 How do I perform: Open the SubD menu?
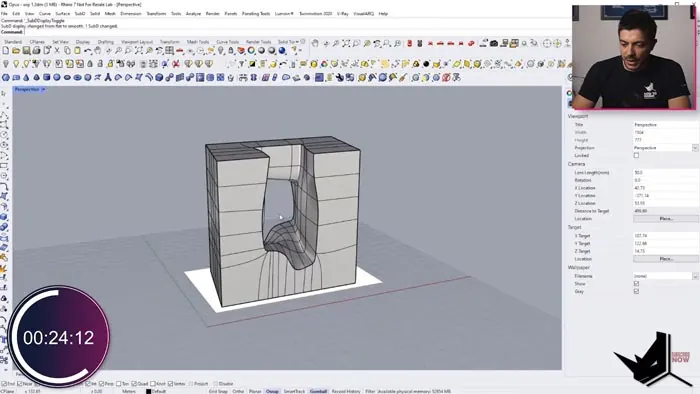point(80,14)
